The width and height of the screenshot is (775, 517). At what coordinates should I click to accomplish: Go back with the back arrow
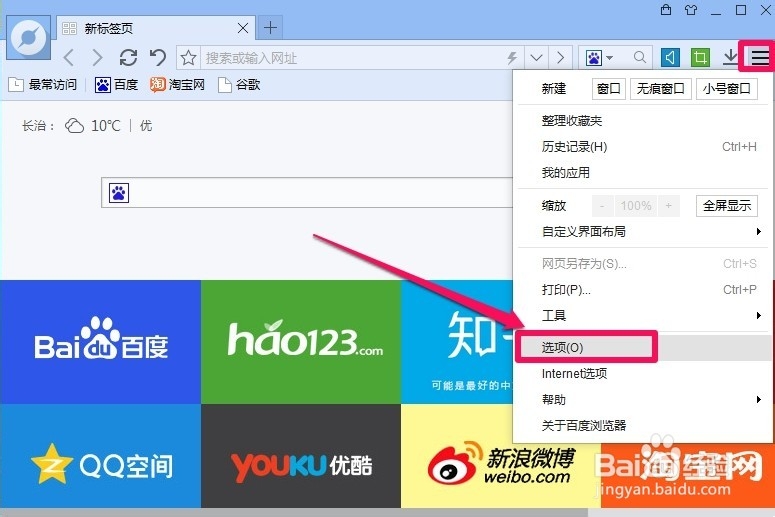tap(69, 58)
